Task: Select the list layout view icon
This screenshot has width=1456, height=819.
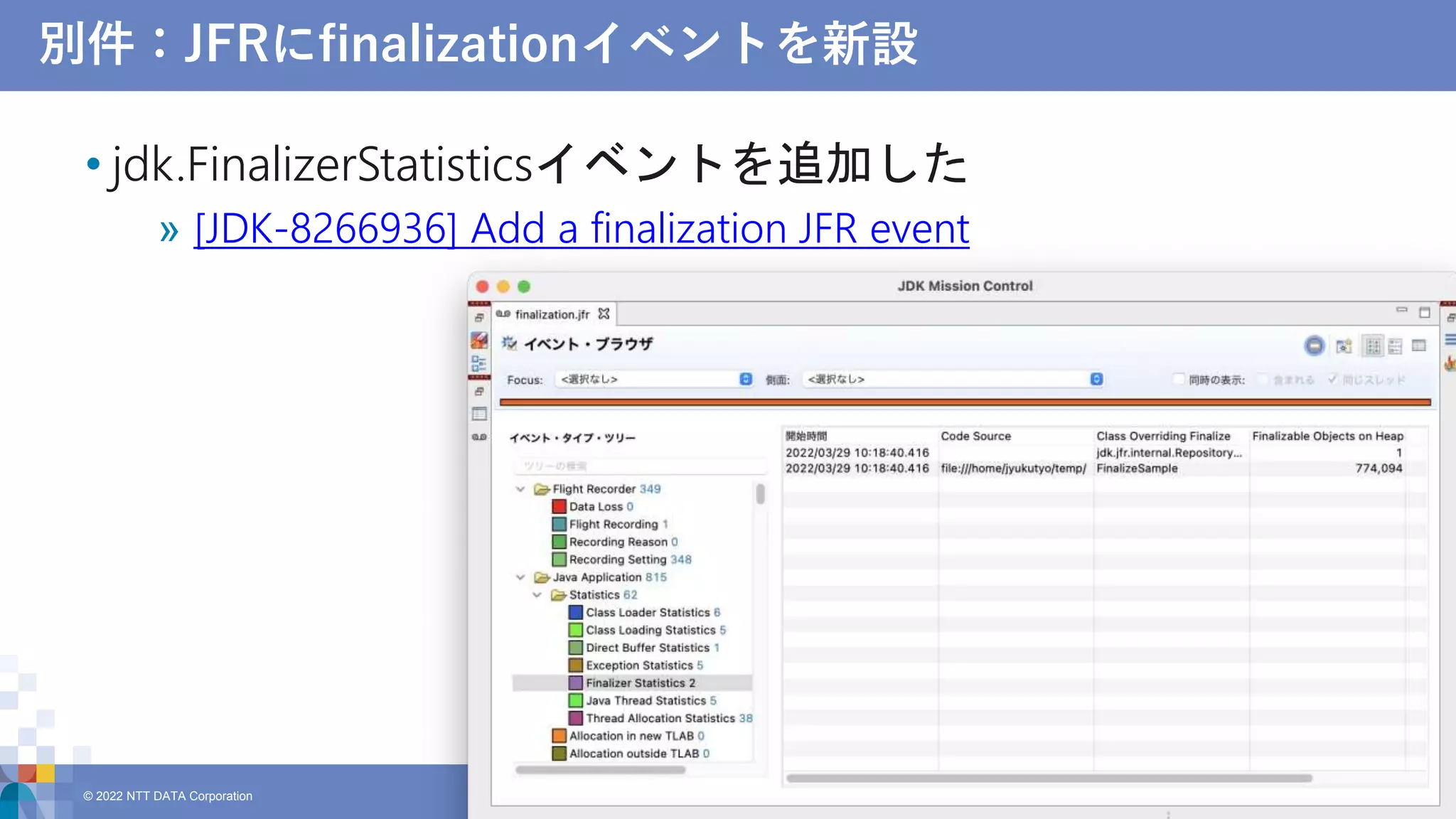Action: 1396,346
